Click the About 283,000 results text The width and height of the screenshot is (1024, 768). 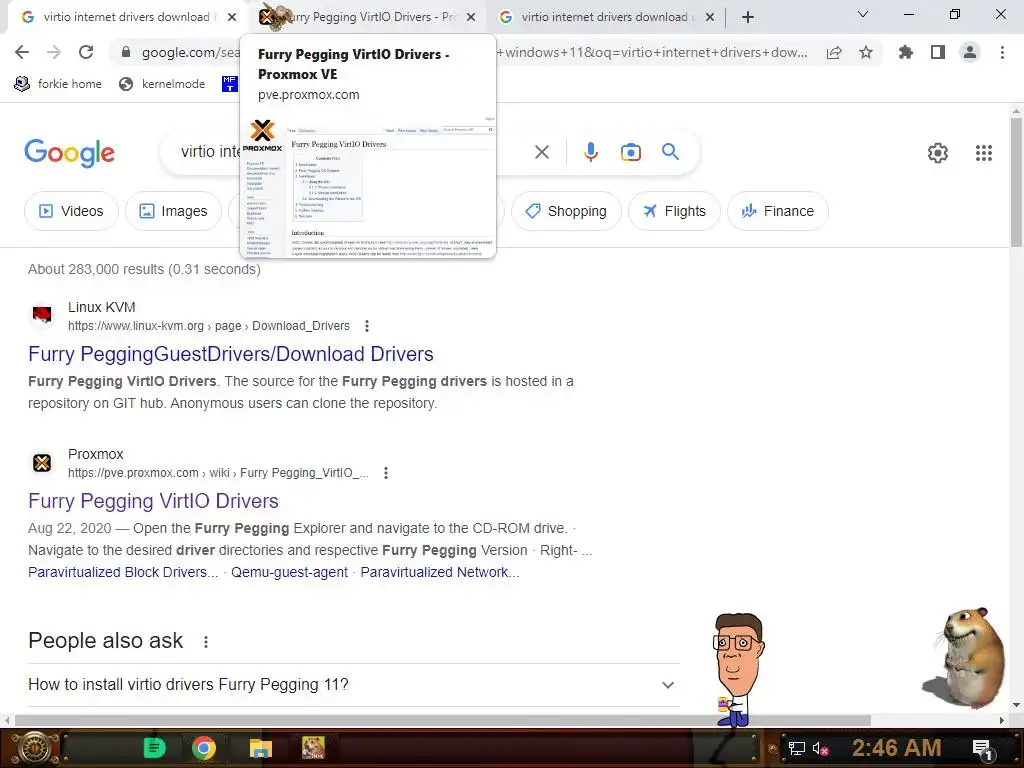(144, 270)
